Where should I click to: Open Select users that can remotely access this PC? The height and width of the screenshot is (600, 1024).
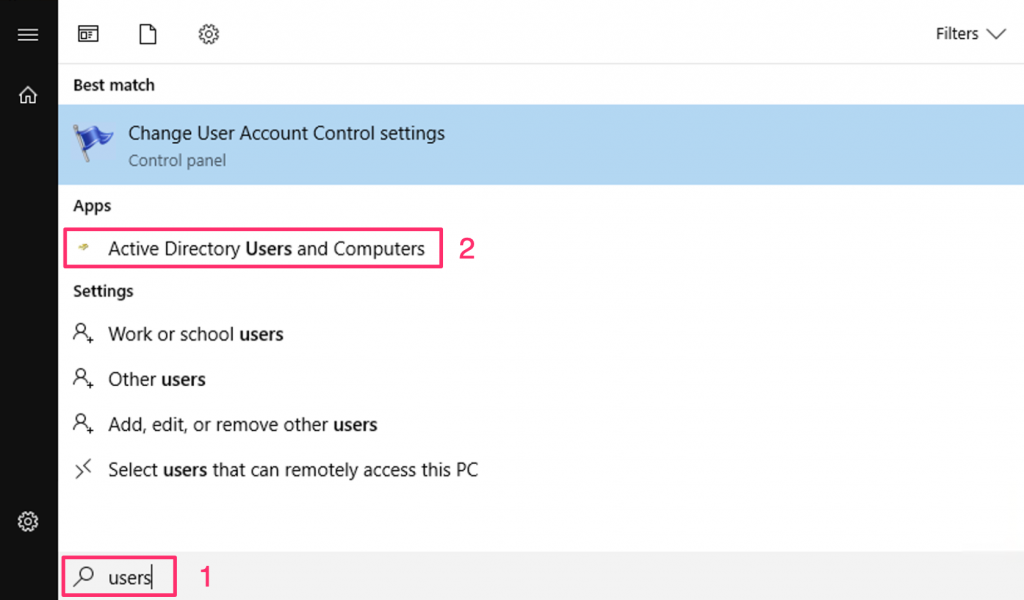(x=293, y=469)
